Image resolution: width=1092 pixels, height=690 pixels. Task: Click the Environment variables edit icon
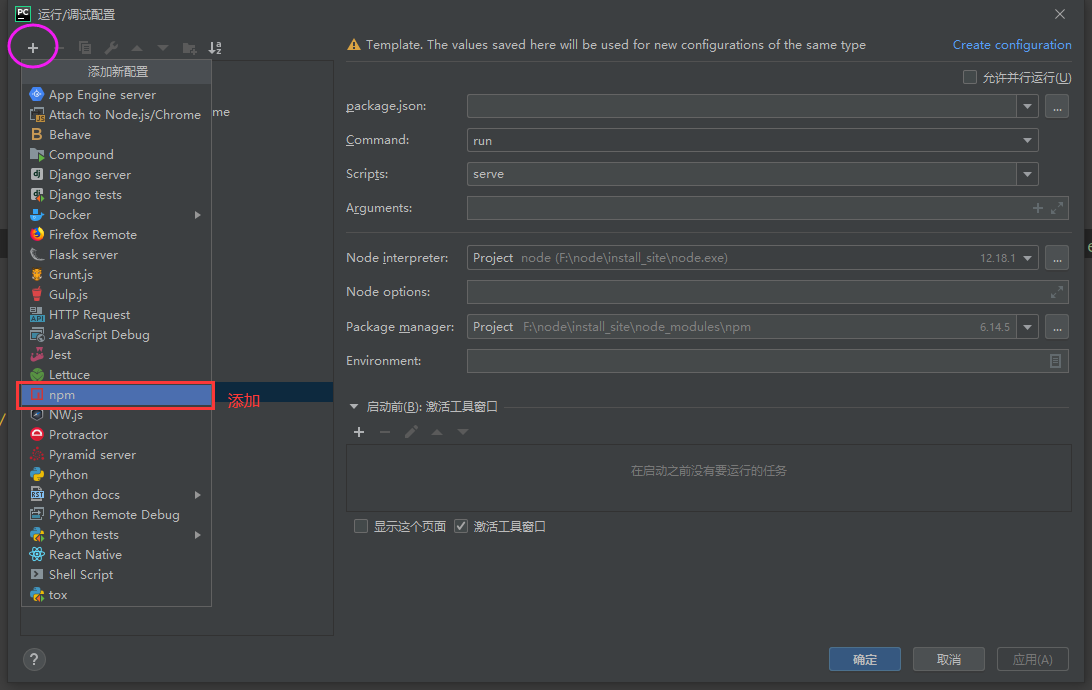pos(1055,361)
